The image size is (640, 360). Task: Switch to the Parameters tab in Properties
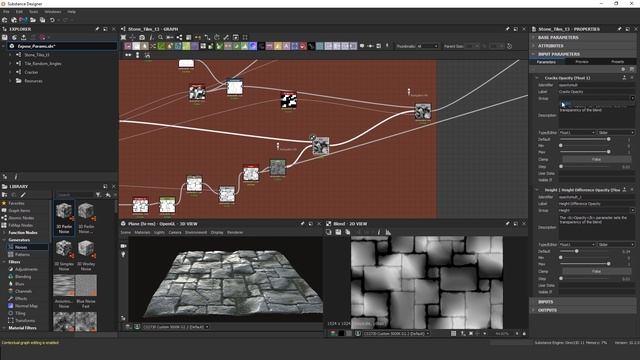(x=546, y=62)
